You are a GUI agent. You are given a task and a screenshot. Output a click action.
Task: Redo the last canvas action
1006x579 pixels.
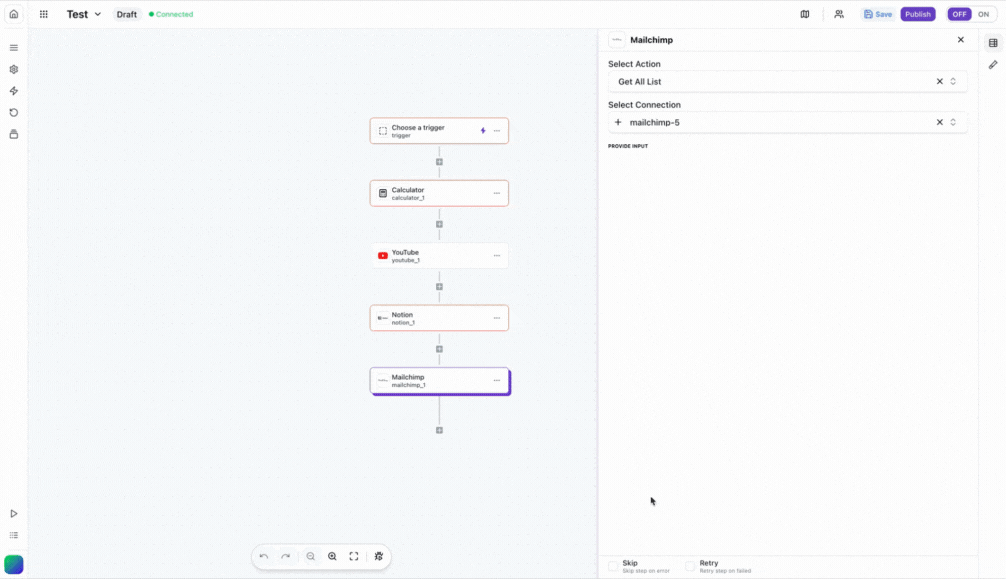285,556
